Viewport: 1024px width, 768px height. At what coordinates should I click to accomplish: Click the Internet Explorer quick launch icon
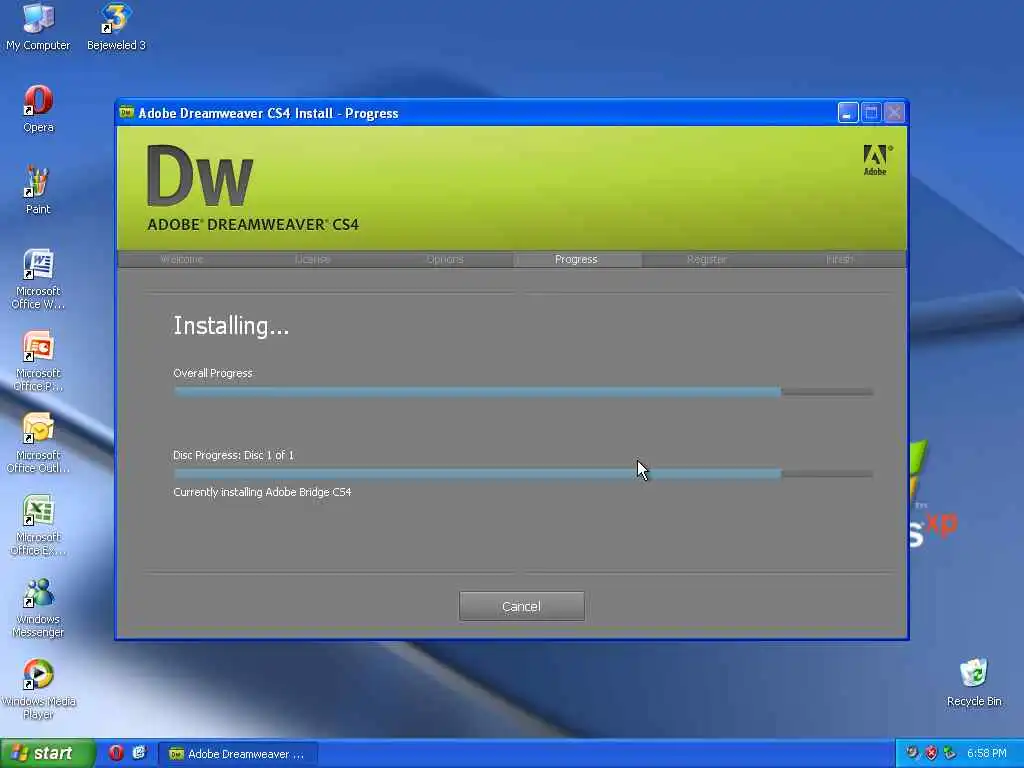click(139, 753)
